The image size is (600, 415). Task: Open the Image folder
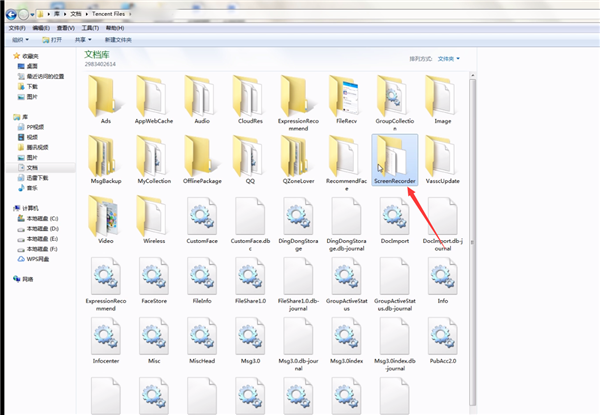tap(443, 100)
